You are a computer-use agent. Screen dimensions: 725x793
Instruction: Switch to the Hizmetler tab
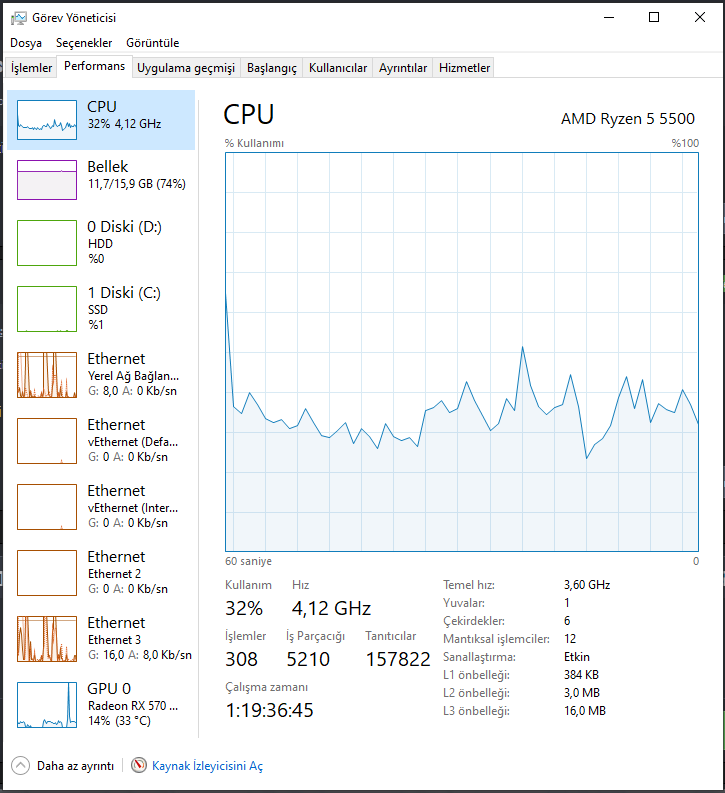(464, 68)
